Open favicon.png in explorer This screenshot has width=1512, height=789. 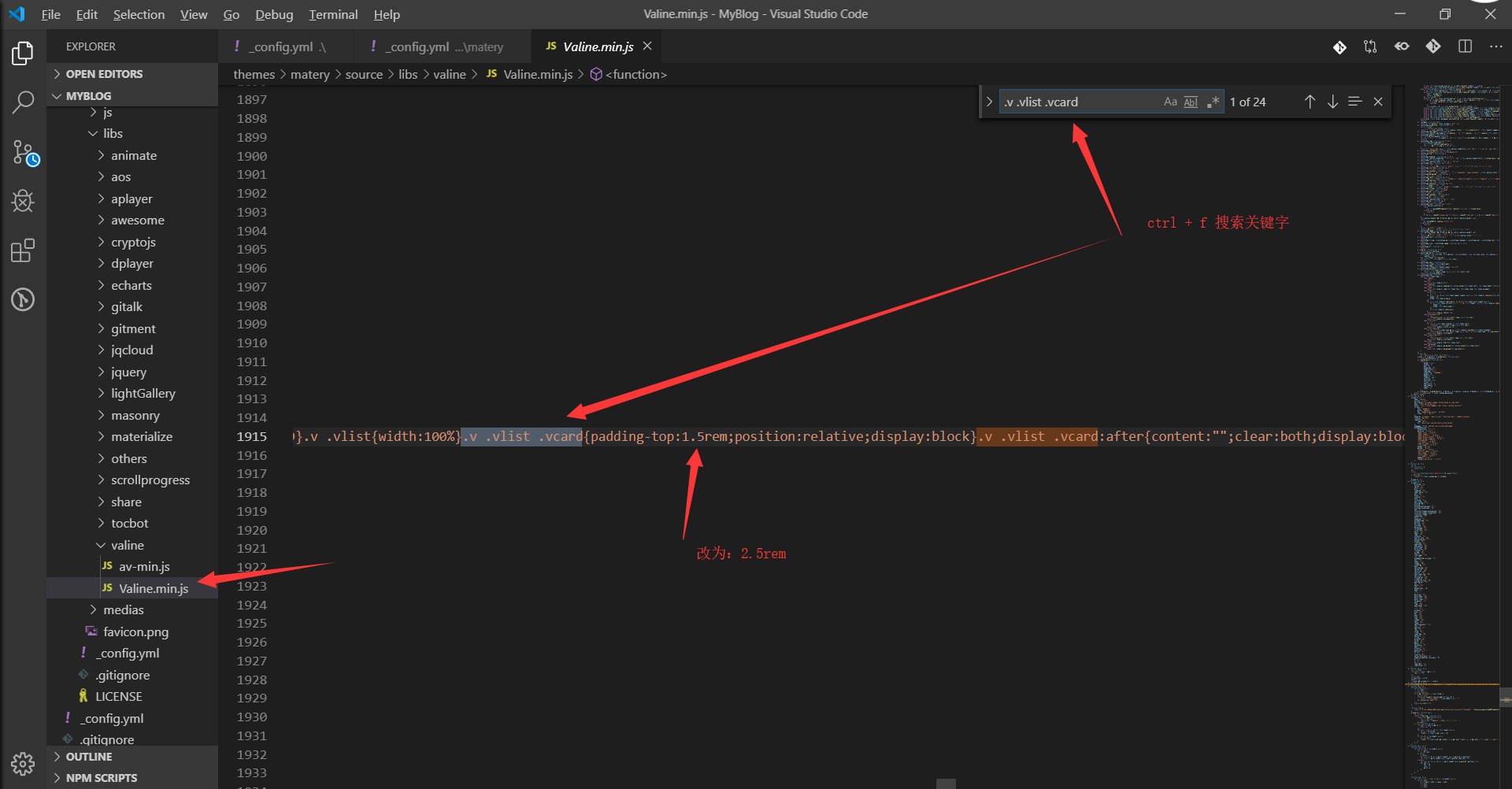pyautogui.click(x=132, y=632)
